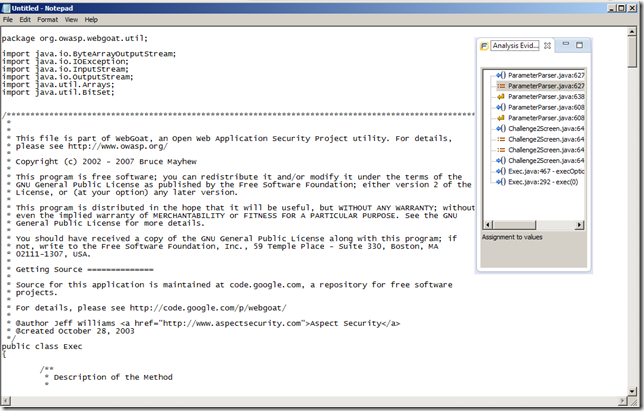644x411 pixels.
Task: Open the View menu
Action: [71, 19]
